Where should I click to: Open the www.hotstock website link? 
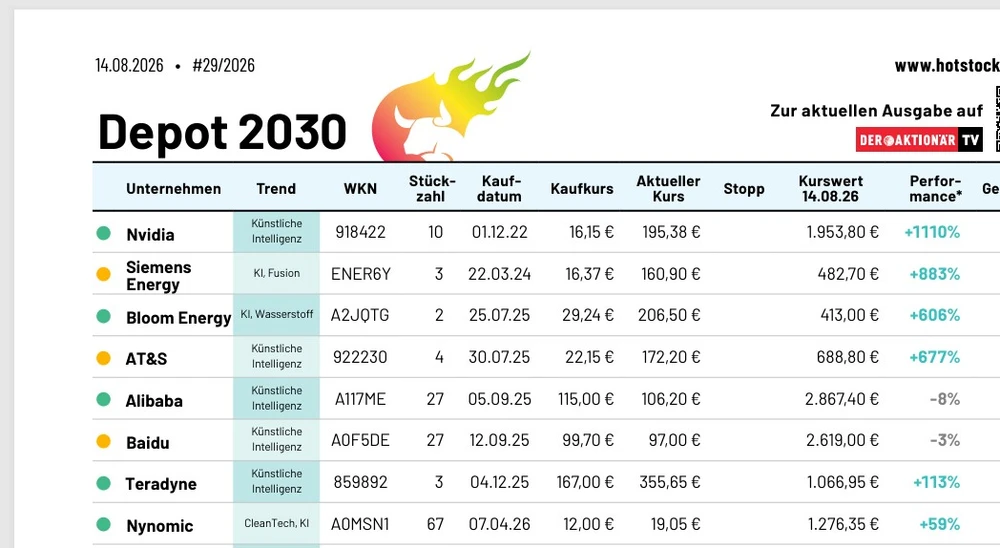pos(947,65)
